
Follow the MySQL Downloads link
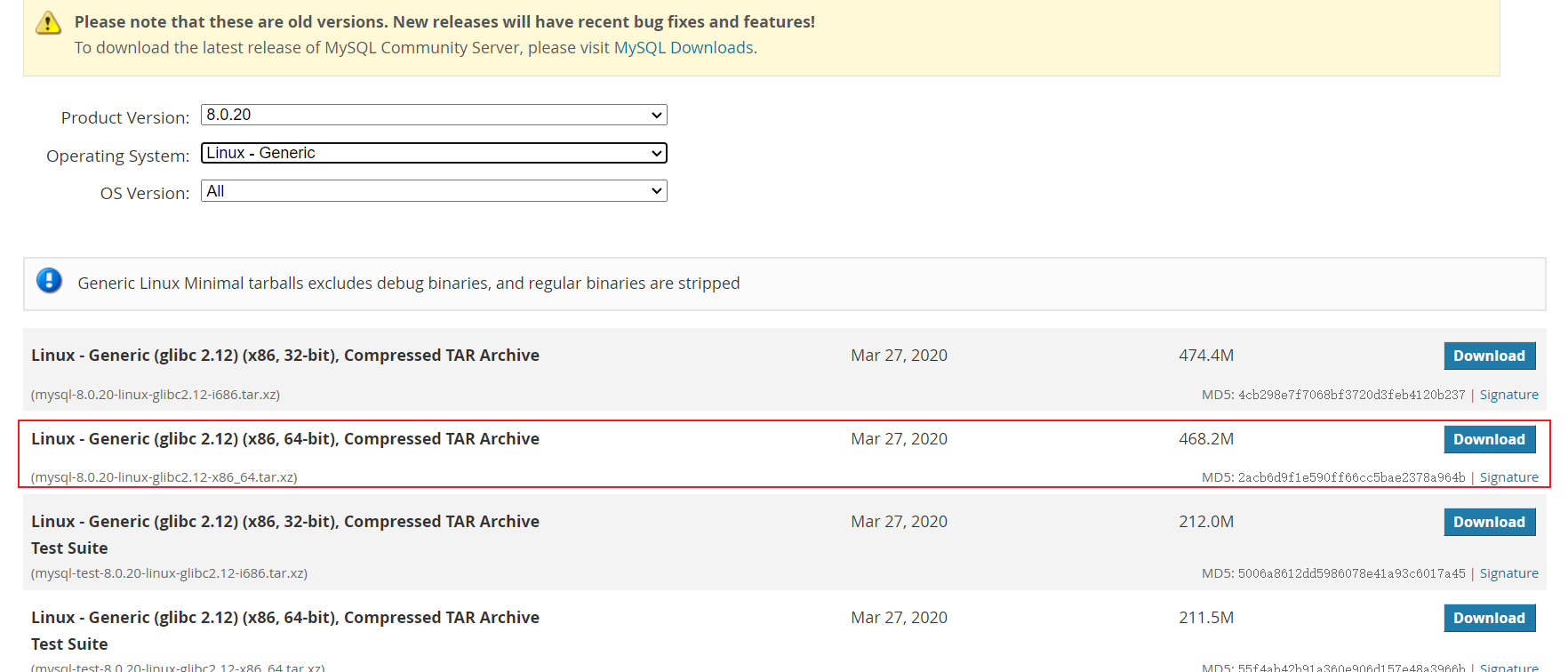click(x=684, y=48)
